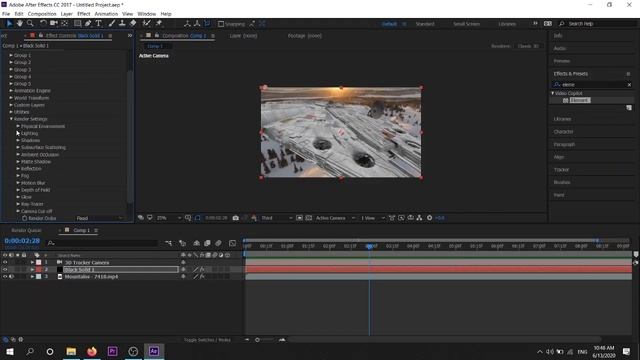Open the Active Camera 3D view dropdown

click(x=335, y=218)
